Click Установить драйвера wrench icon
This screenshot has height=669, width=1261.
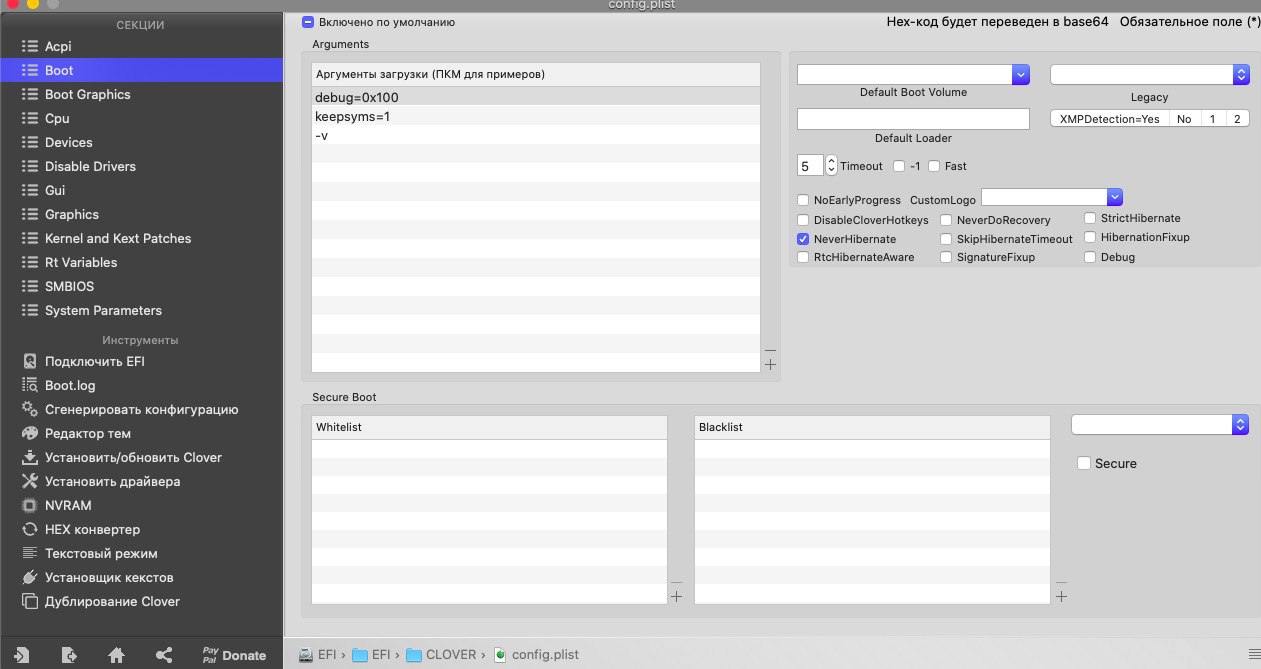[28, 481]
